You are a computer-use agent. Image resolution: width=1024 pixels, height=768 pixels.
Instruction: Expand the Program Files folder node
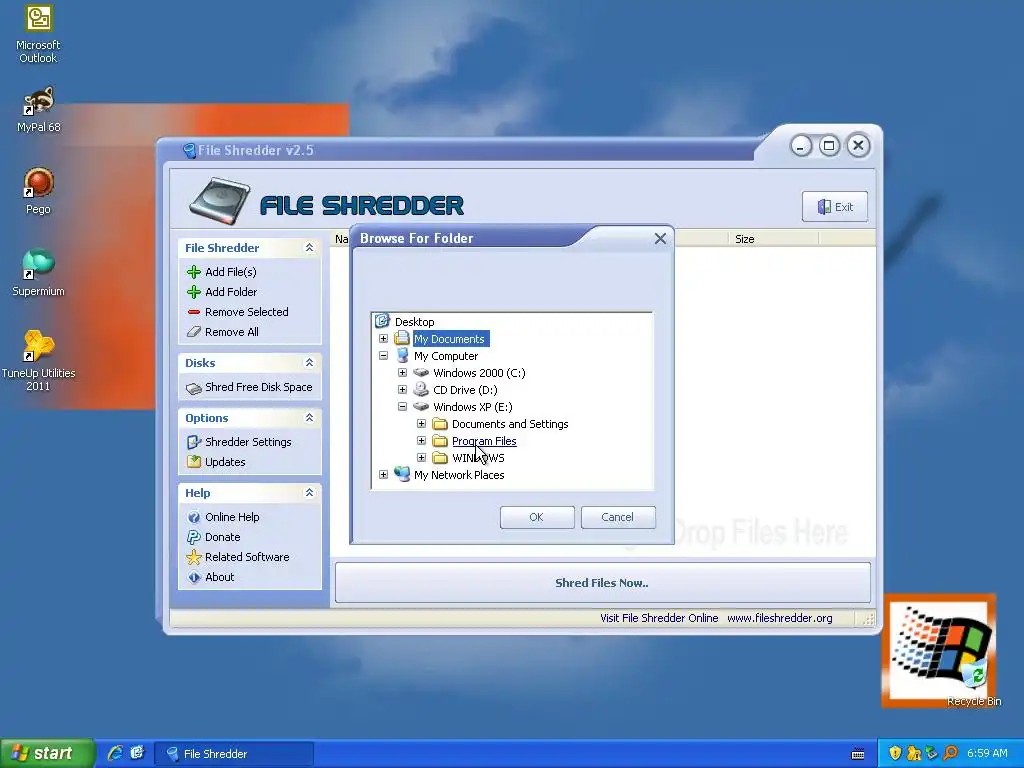pyautogui.click(x=421, y=440)
